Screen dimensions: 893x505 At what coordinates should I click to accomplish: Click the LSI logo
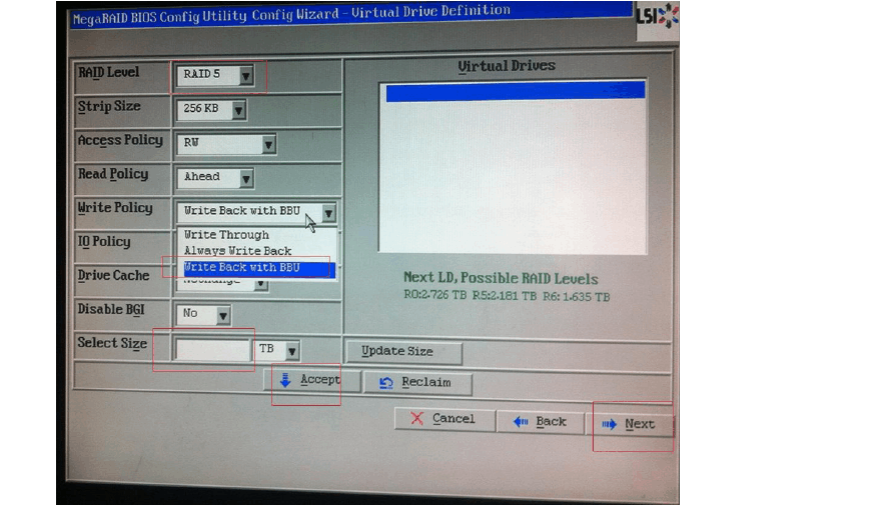click(657, 17)
